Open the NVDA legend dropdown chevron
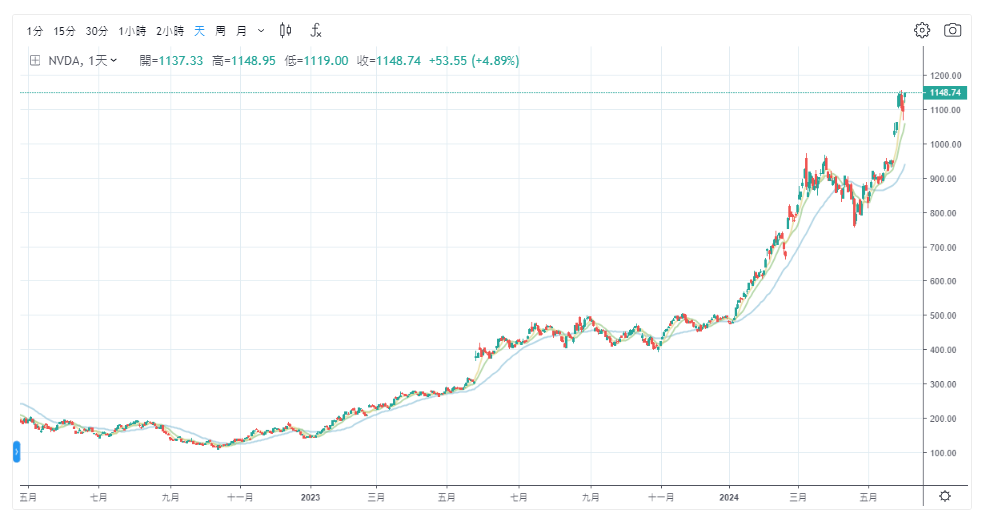This screenshot has height=519, width=982. click(113, 61)
